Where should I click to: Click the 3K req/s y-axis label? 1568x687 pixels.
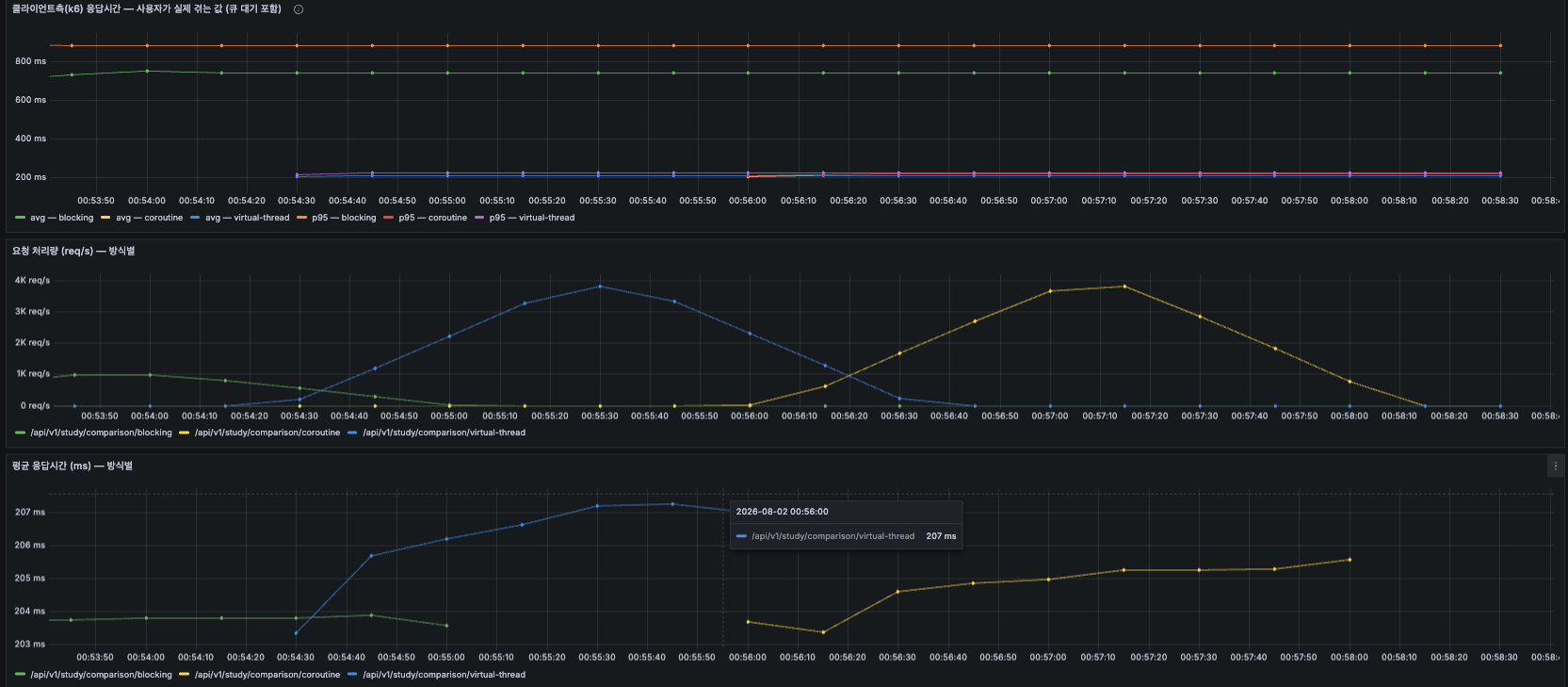point(32,312)
